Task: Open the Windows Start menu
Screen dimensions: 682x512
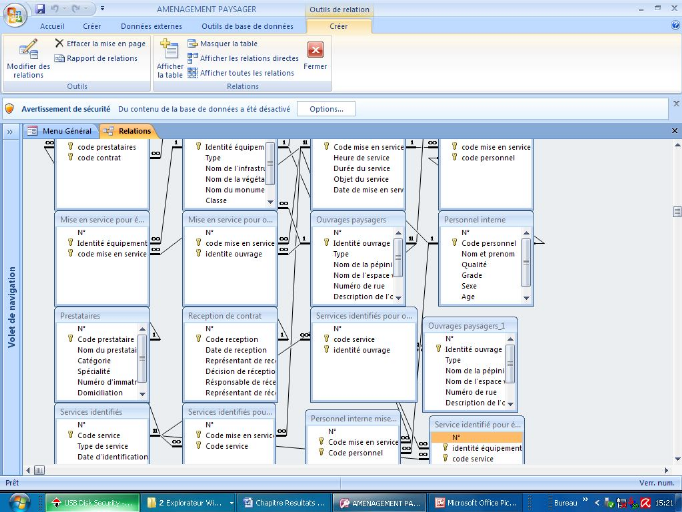Action: point(19,501)
